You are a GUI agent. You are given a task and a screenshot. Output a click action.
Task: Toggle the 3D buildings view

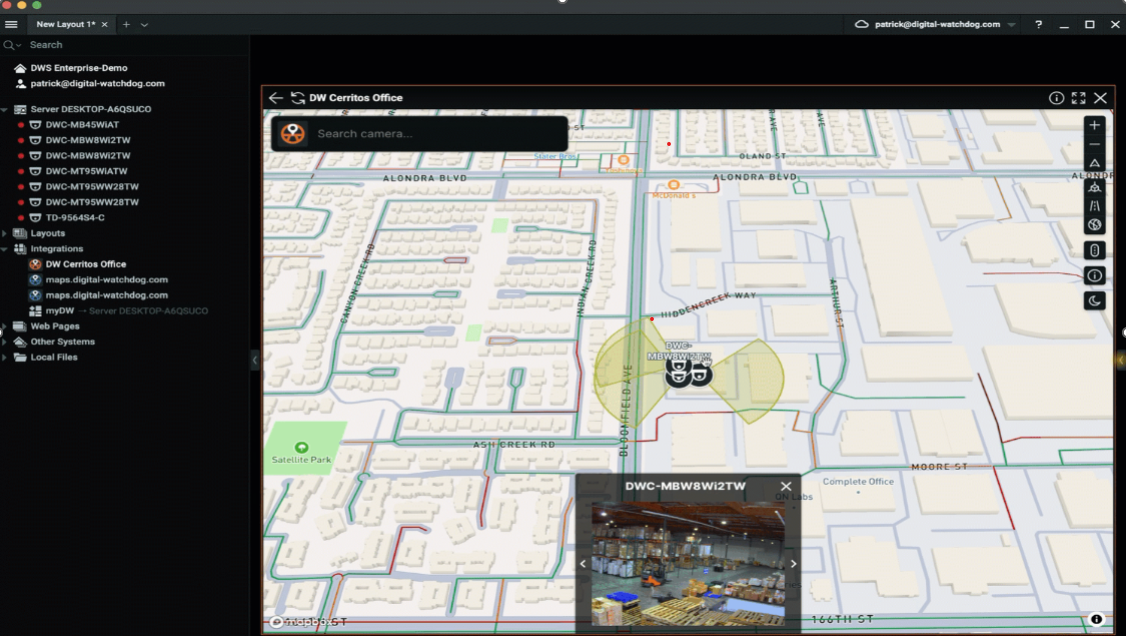pyautogui.click(x=1094, y=187)
